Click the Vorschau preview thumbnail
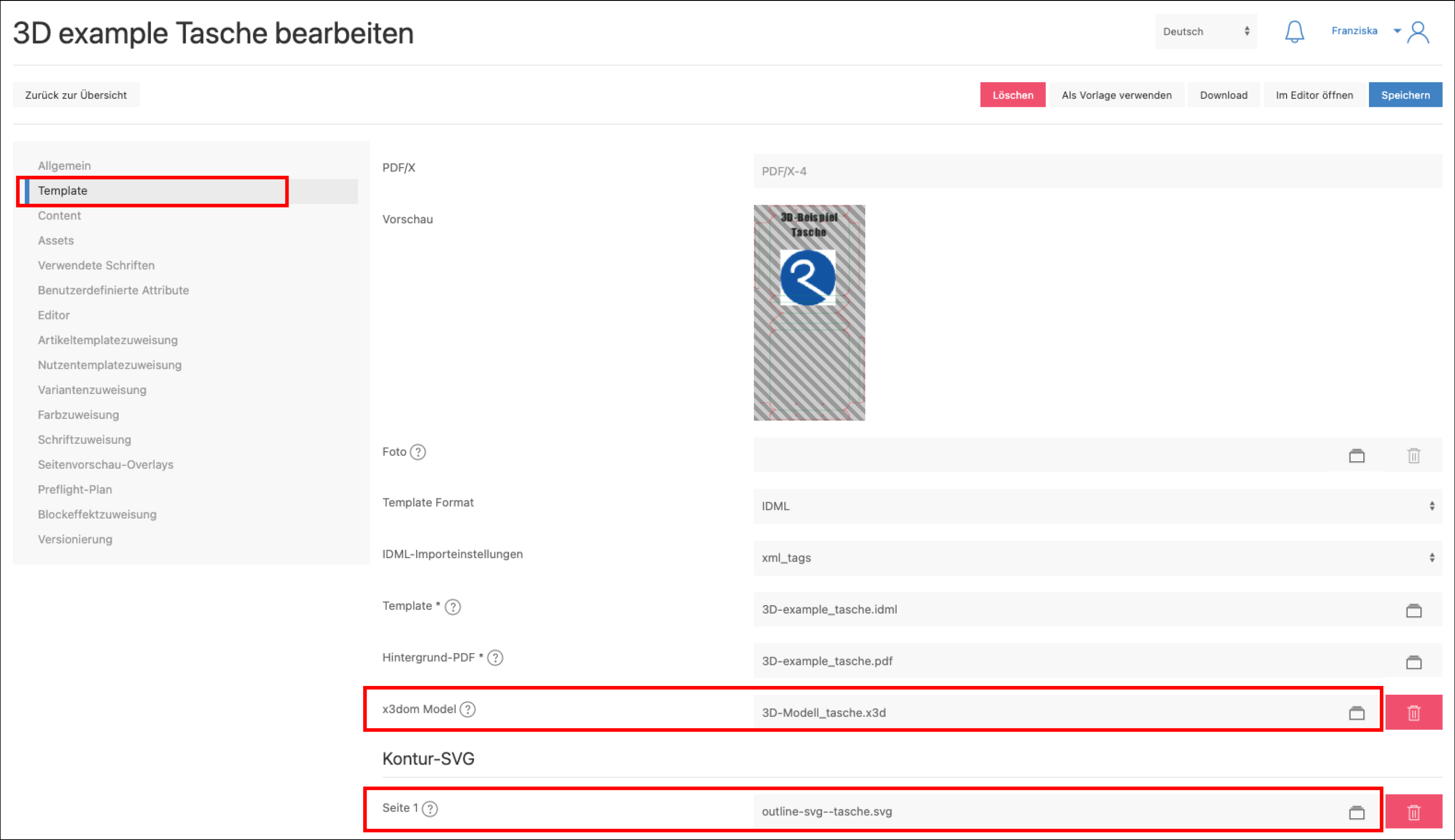The height and width of the screenshot is (840, 1455). (x=808, y=313)
